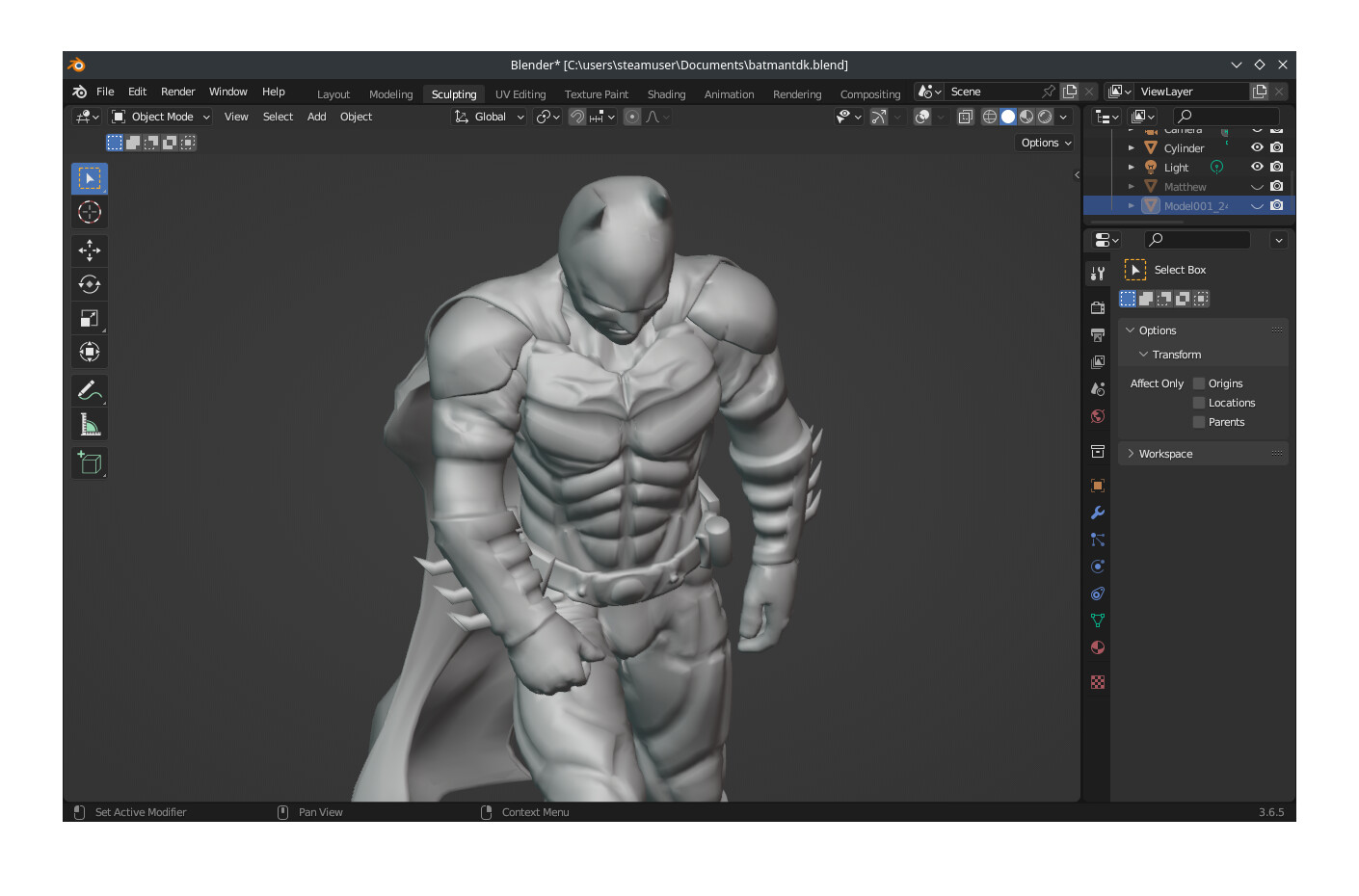Open the Object Constraints properties tab
The width and height of the screenshot is (1359, 896).
1097,593
